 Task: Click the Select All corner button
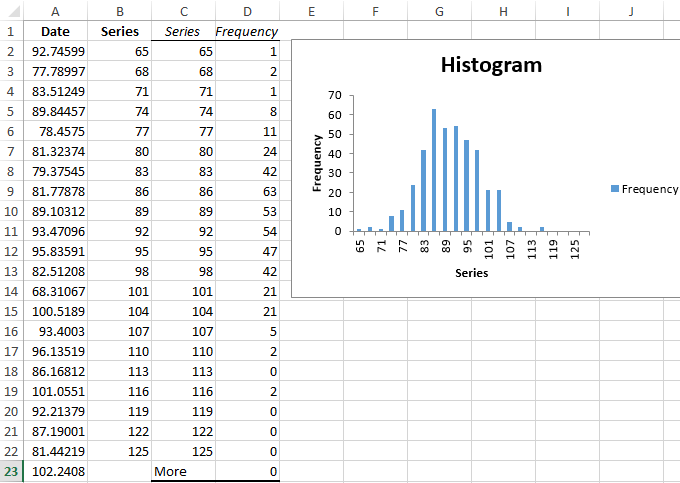pyautogui.click(x=9, y=11)
